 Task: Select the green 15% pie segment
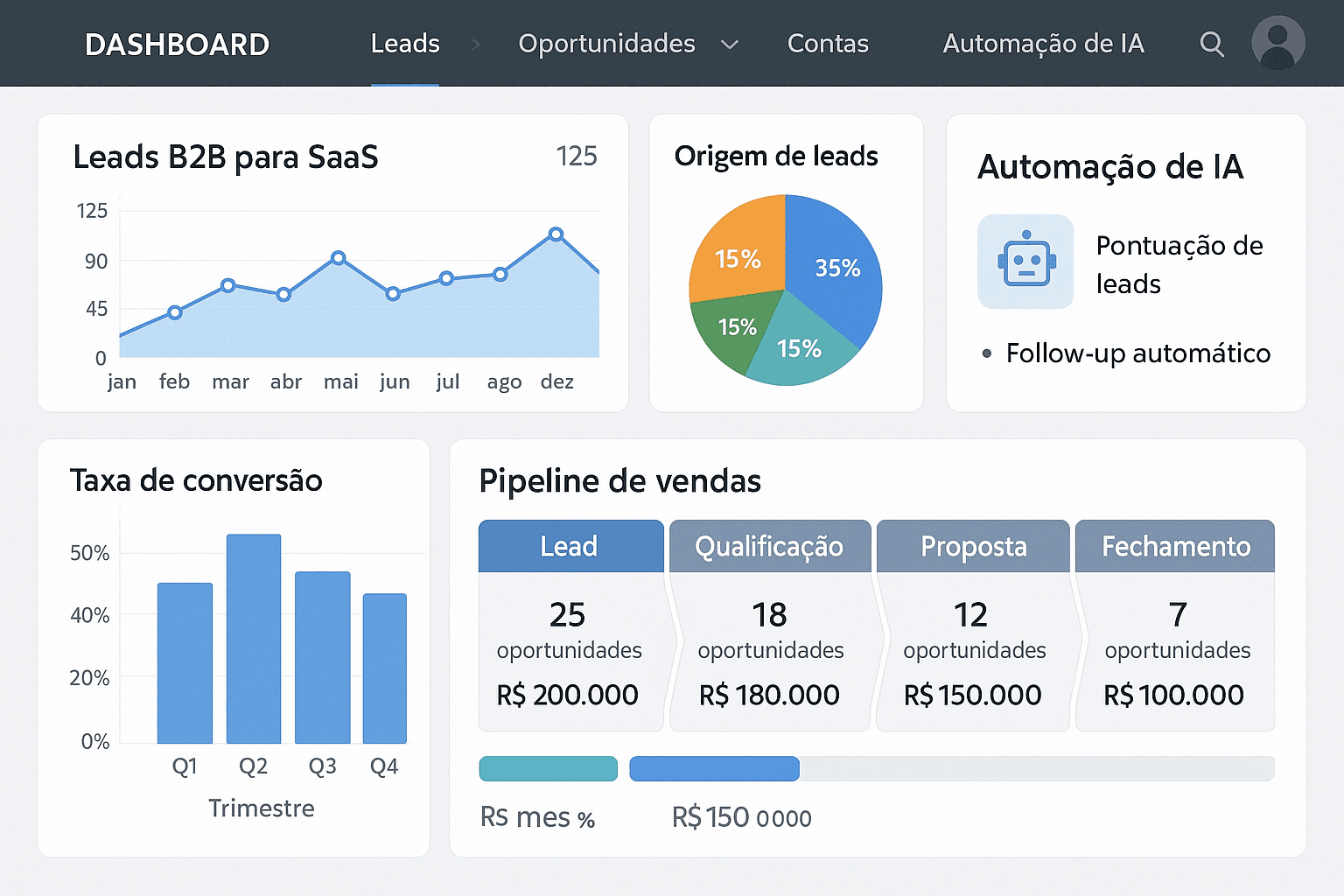(736, 327)
